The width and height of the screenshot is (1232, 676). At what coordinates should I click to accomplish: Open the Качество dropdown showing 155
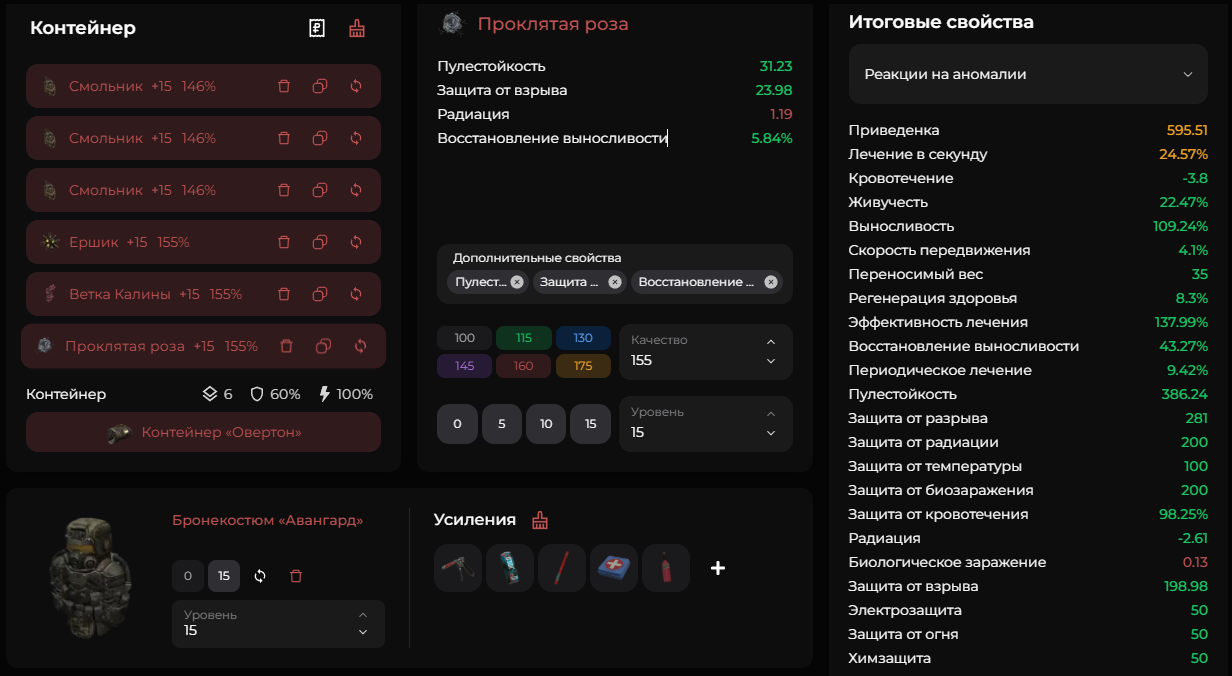pos(705,351)
